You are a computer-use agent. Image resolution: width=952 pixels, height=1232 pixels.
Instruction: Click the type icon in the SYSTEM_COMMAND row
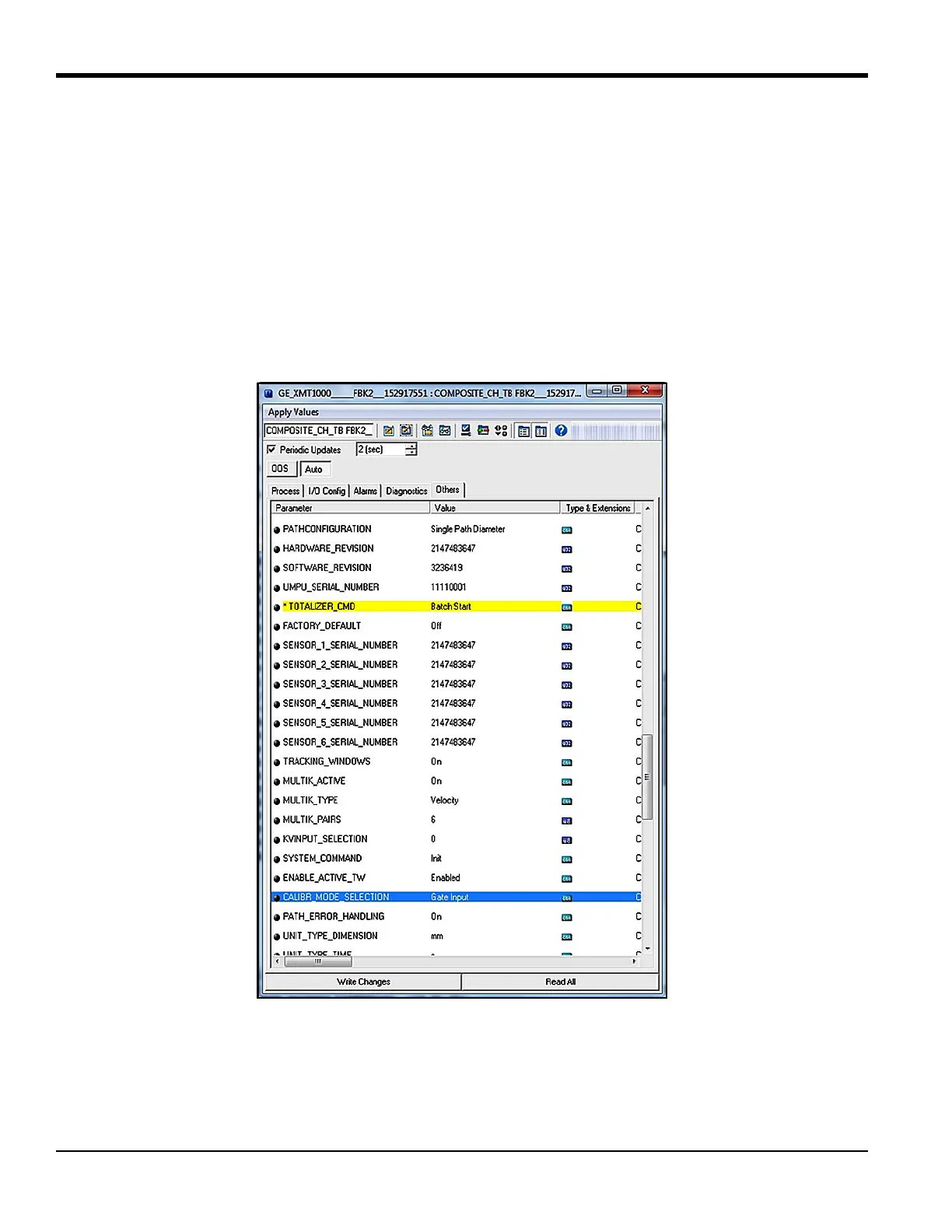coord(567,859)
